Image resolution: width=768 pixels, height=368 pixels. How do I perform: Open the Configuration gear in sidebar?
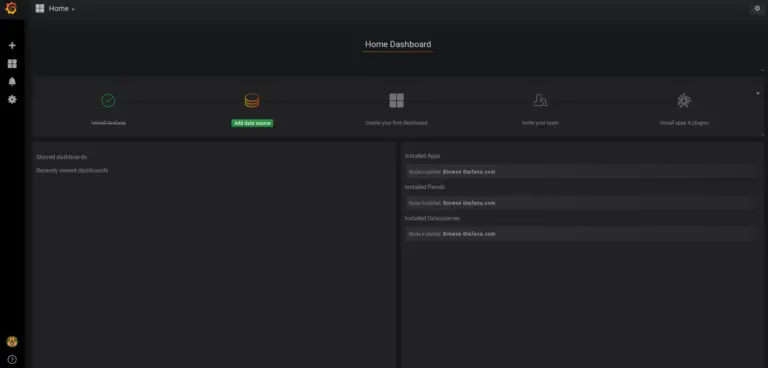(x=12, y=99)
